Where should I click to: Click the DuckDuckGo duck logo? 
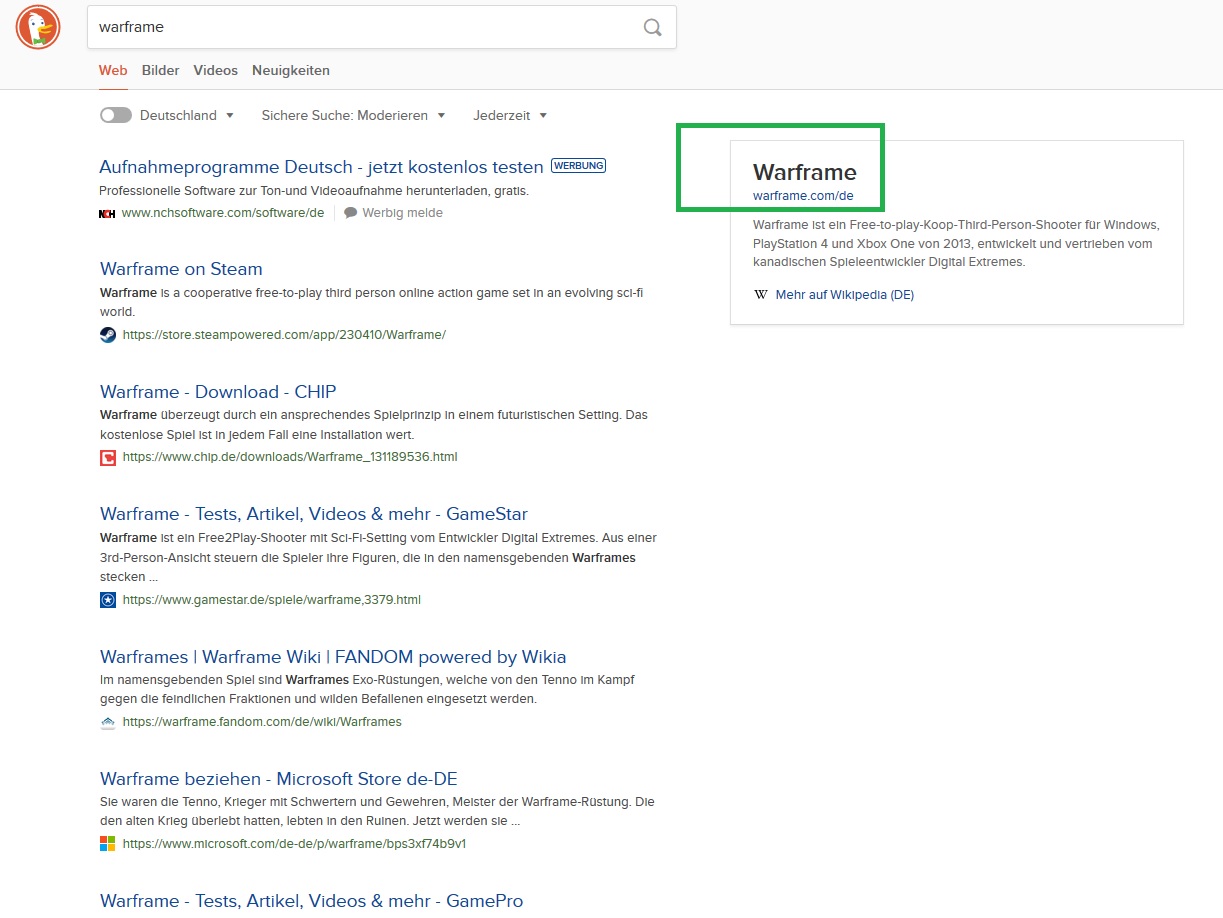(x=38, y=27)
